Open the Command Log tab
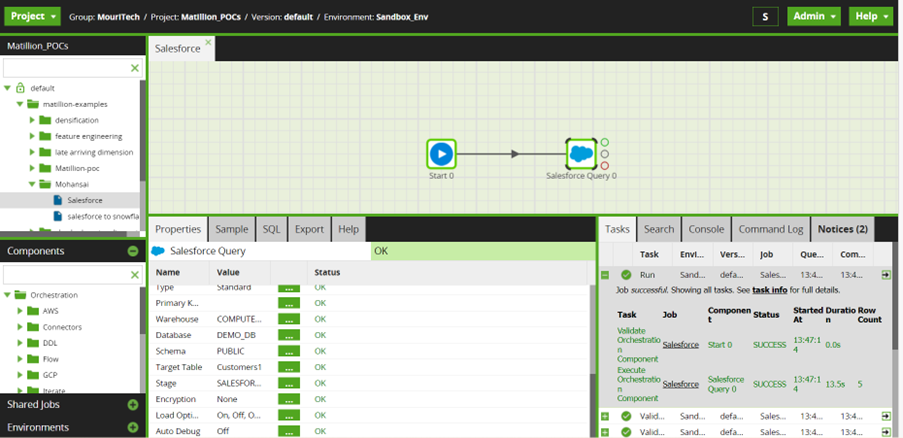903x438 pixels. tap(770, 229)
